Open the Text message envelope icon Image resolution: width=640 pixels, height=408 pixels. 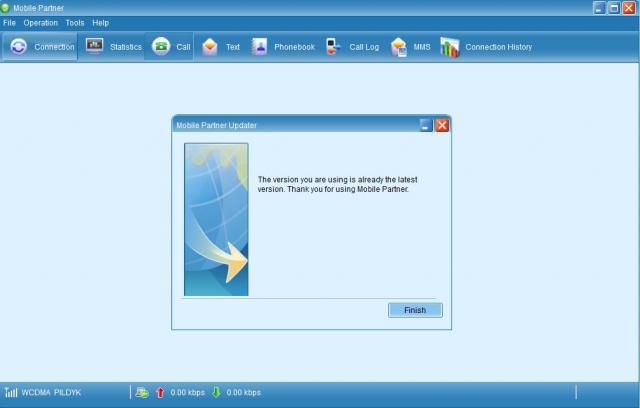[x=210, y=47]
